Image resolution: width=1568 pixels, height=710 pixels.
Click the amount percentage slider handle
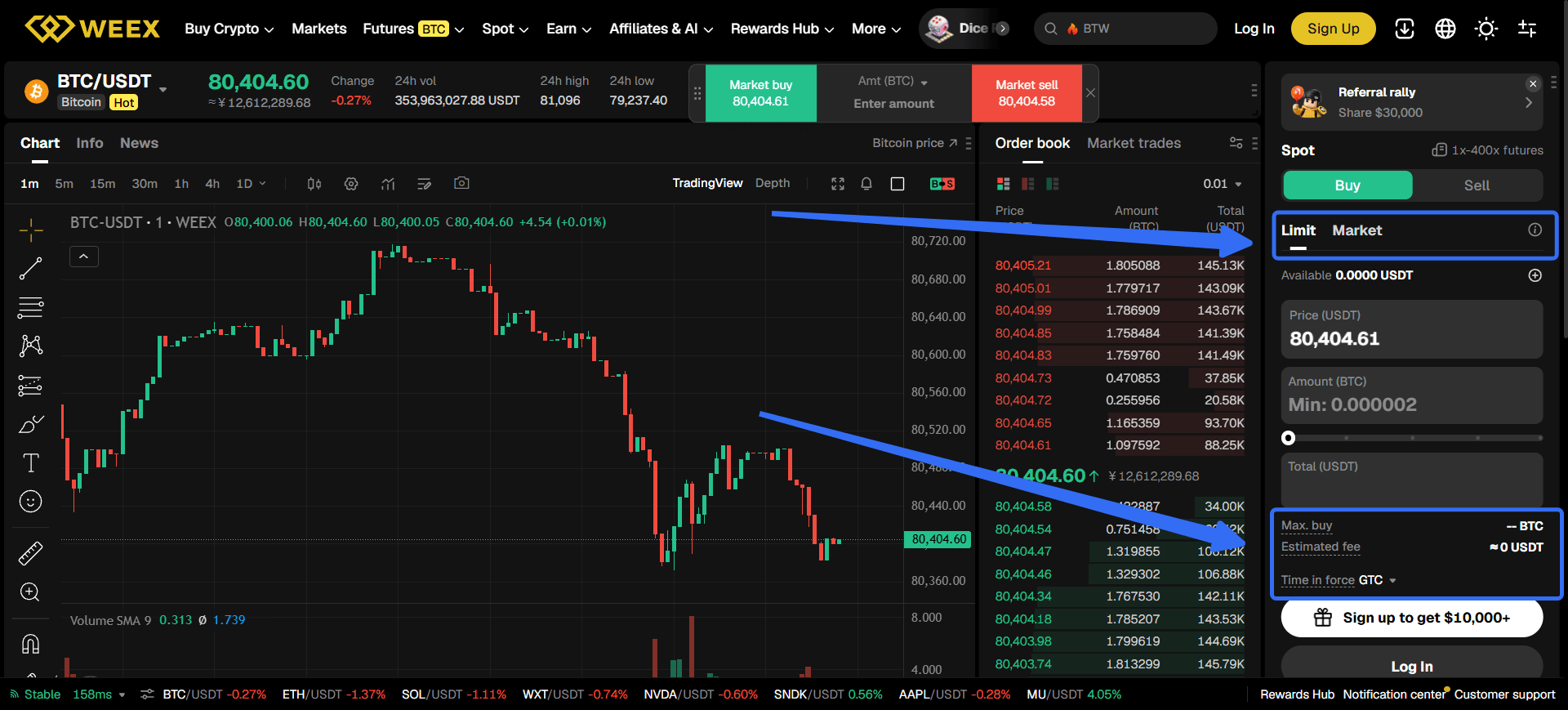[1289, 438]
